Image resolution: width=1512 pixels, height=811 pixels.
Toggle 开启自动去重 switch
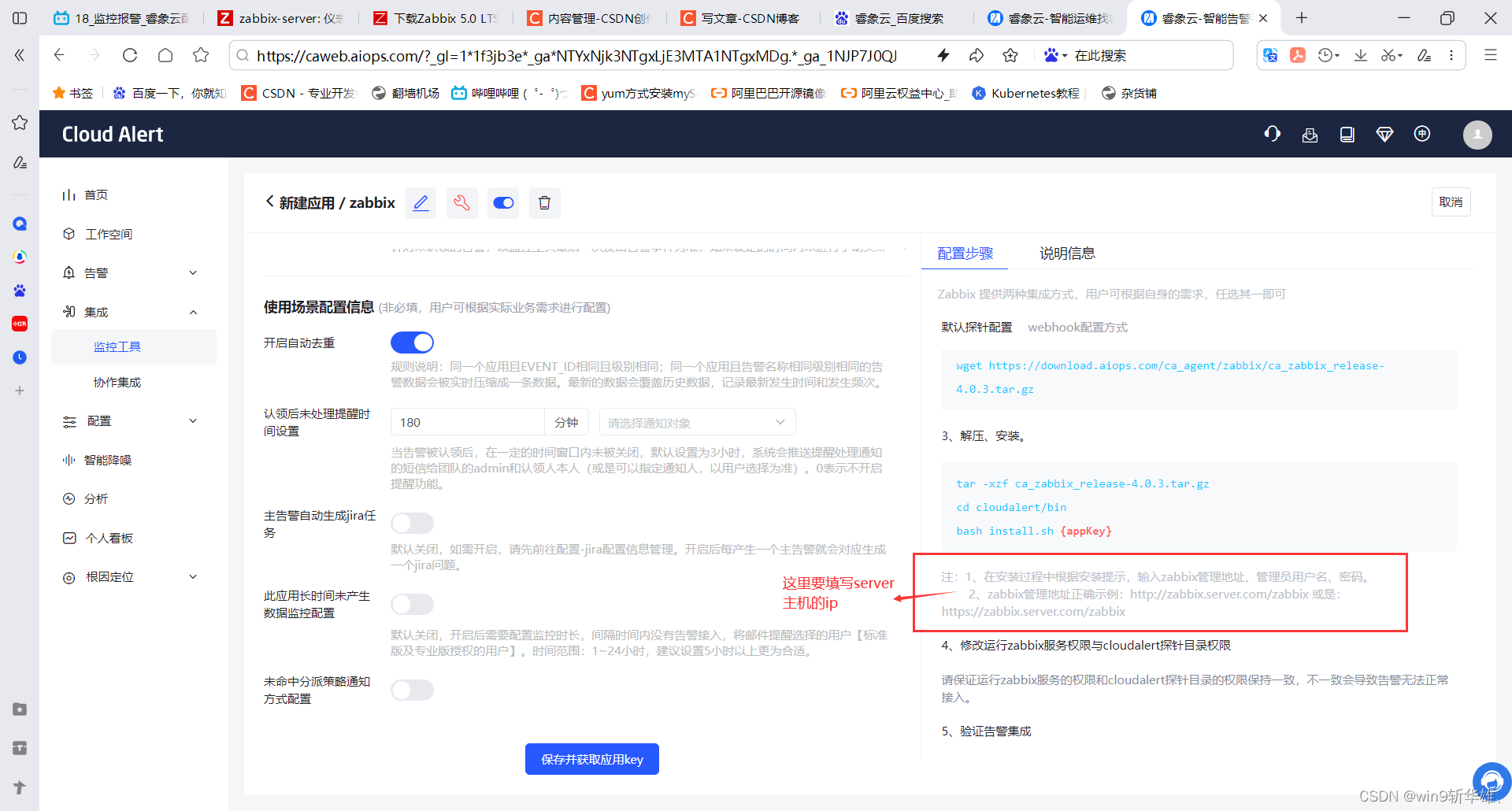coord(412,343)
